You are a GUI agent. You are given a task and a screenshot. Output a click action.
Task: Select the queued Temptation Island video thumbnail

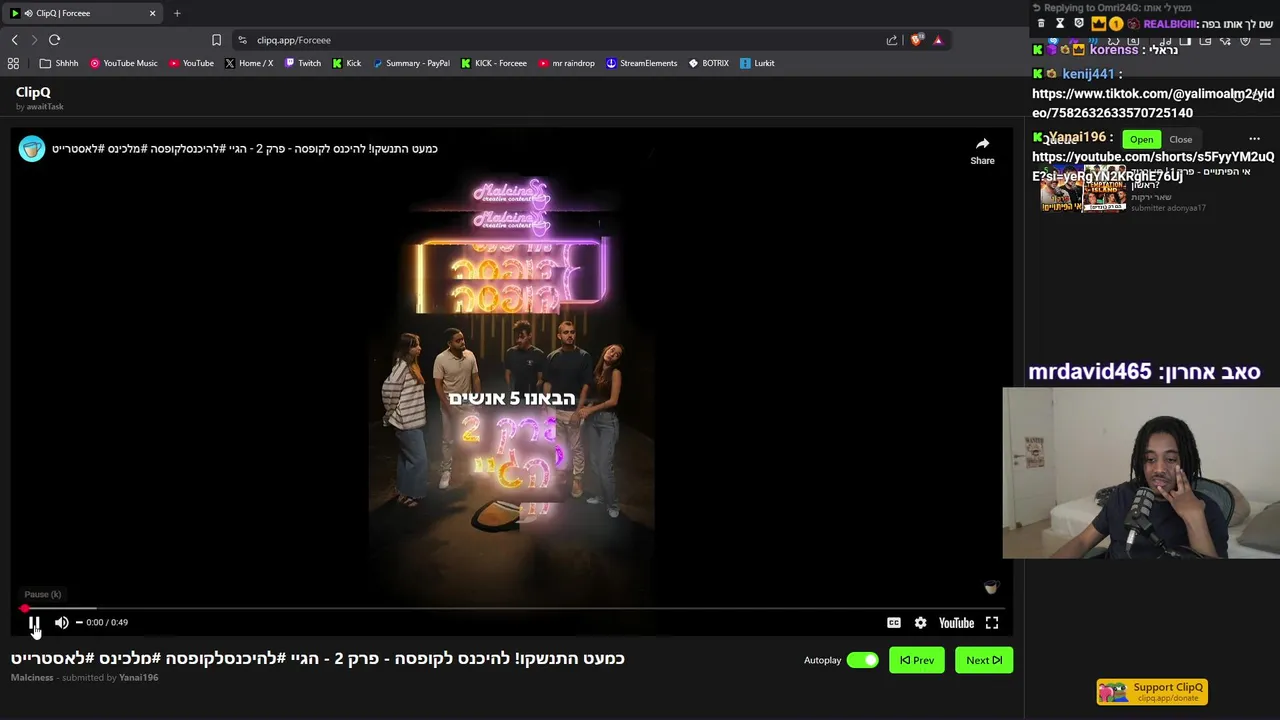coord(1083,190)
